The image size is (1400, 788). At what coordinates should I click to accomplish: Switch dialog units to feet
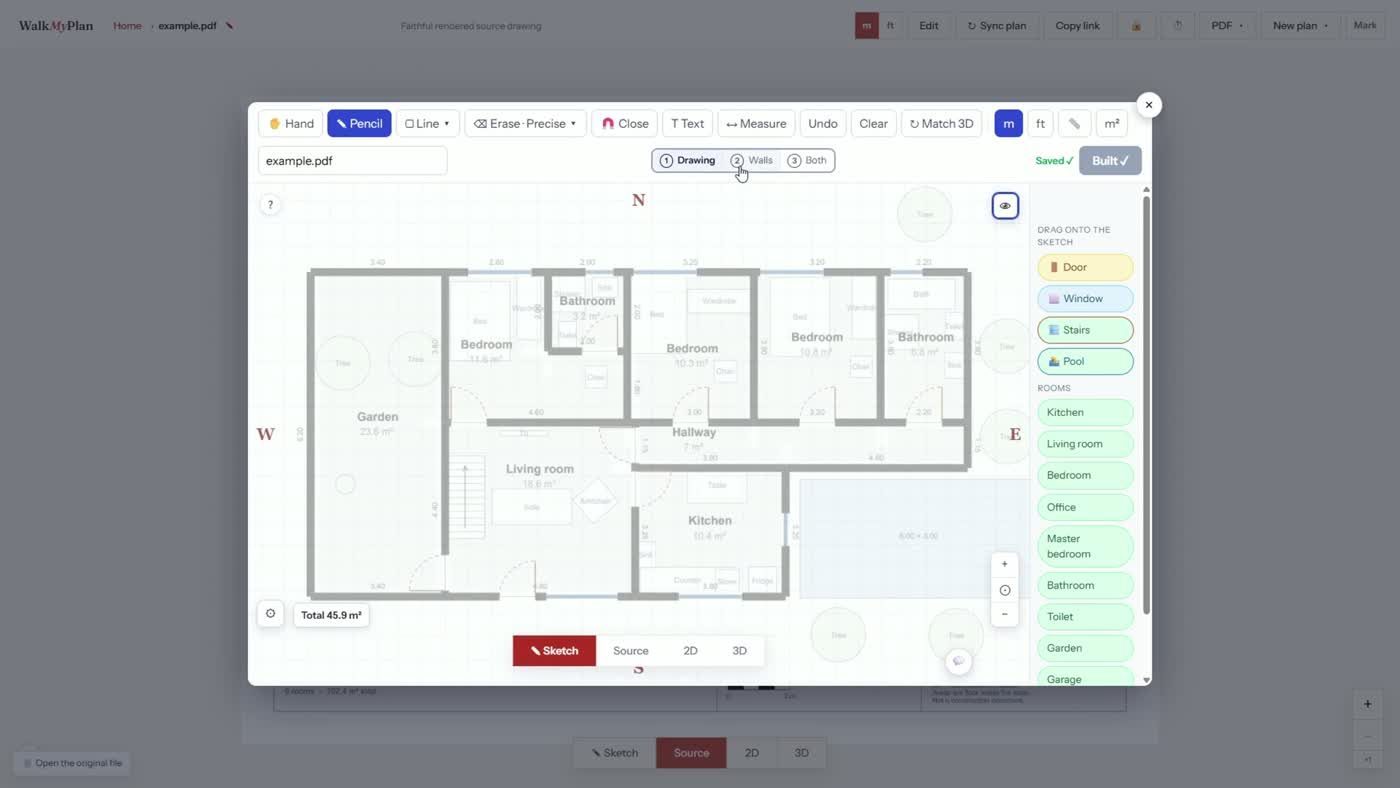tap(1040, 124)
